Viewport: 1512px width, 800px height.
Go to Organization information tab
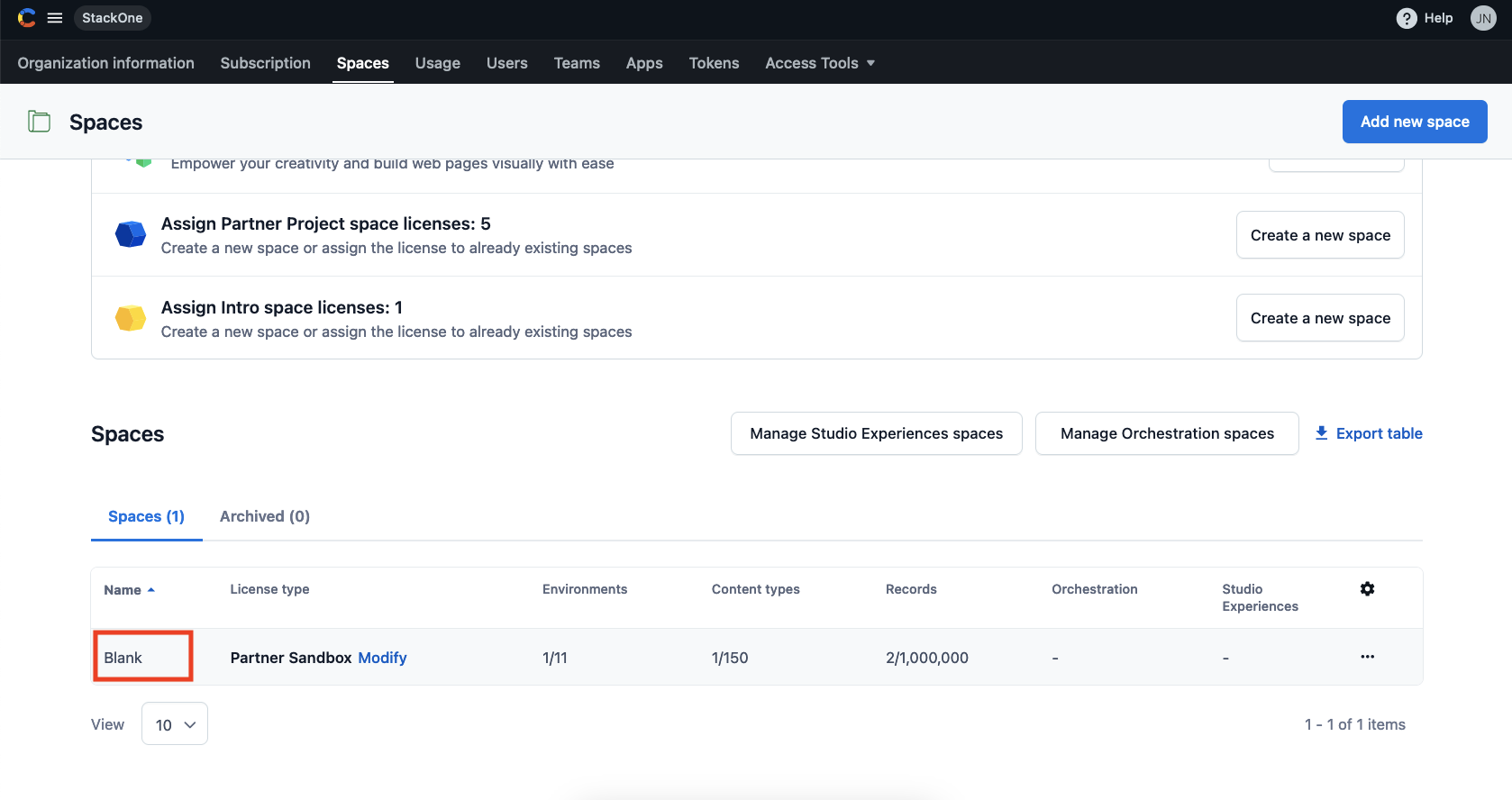click(106, 63)
